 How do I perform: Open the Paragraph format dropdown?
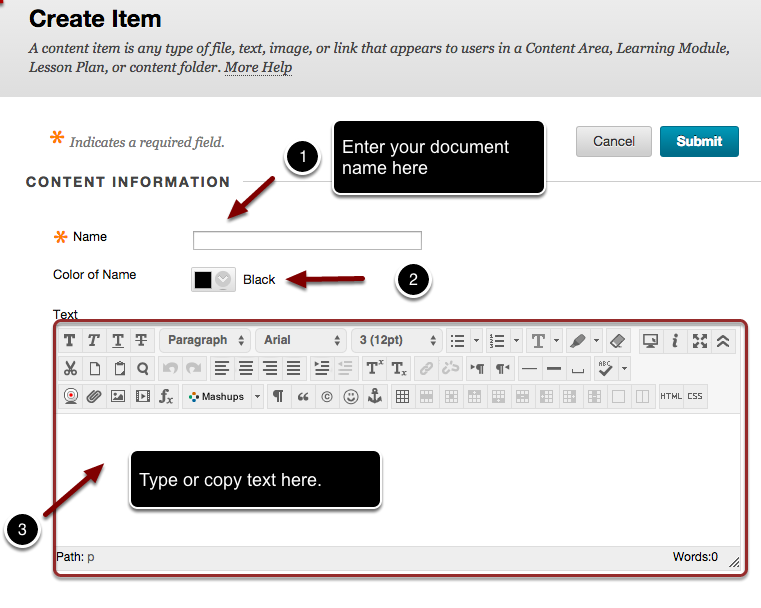click(205, 341)
